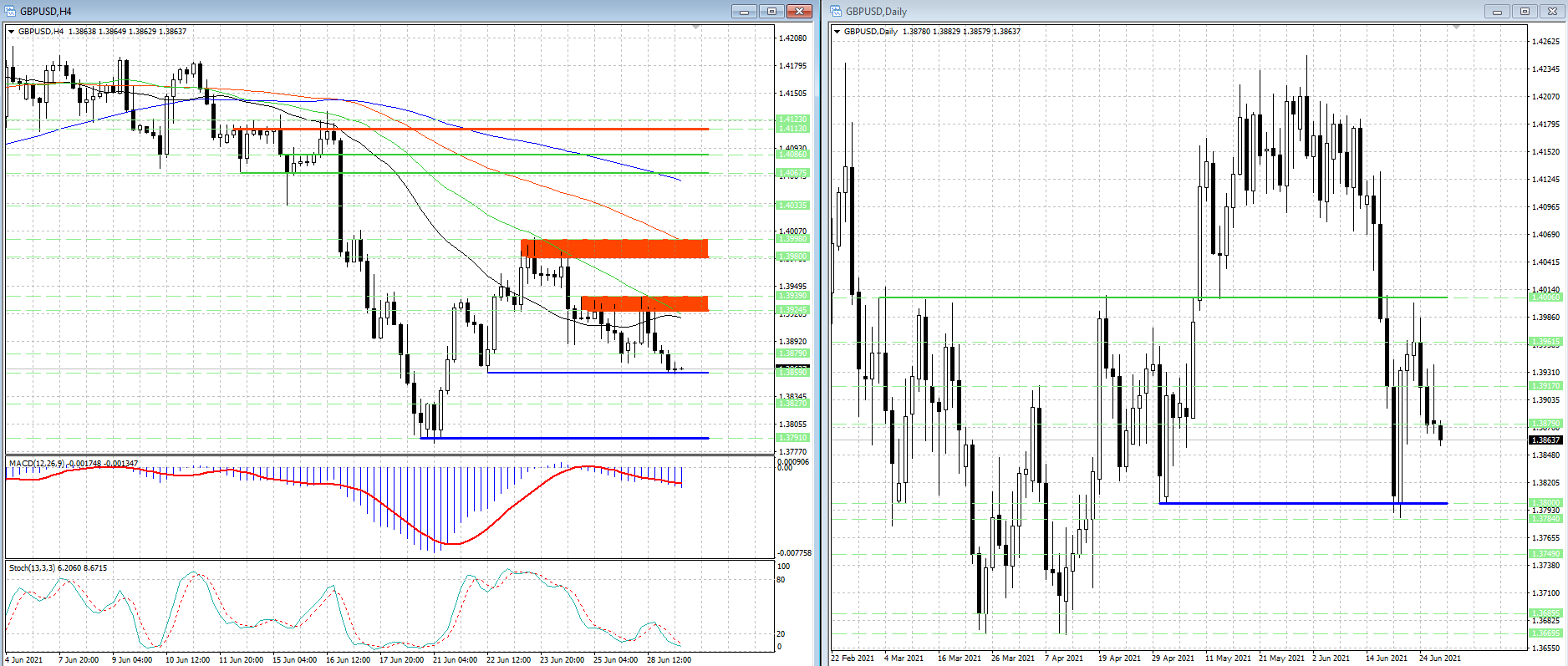Click the '21 Jun 04:00' label on H4 time axis
The width and height of the screenshot is (1568, 666).
(x=455, y=659)
